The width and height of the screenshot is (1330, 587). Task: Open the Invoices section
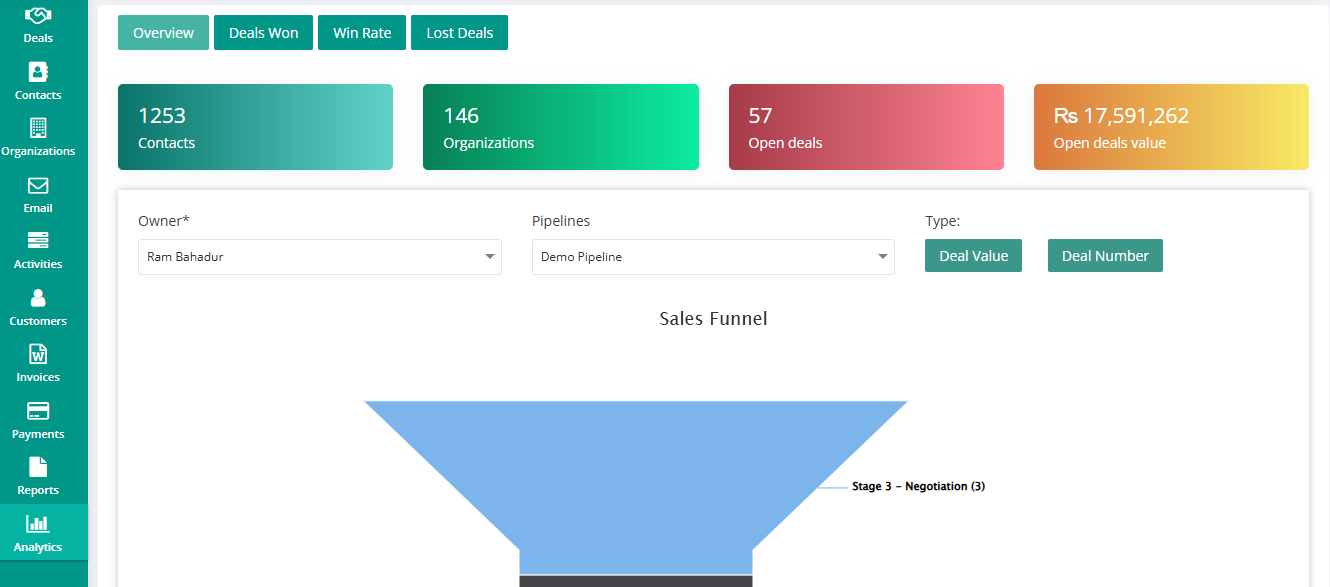click(38, 362)
